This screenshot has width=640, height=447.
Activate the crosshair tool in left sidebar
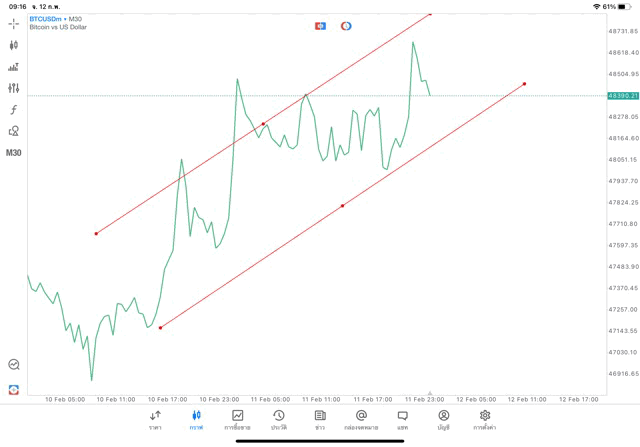click(13, 22)
